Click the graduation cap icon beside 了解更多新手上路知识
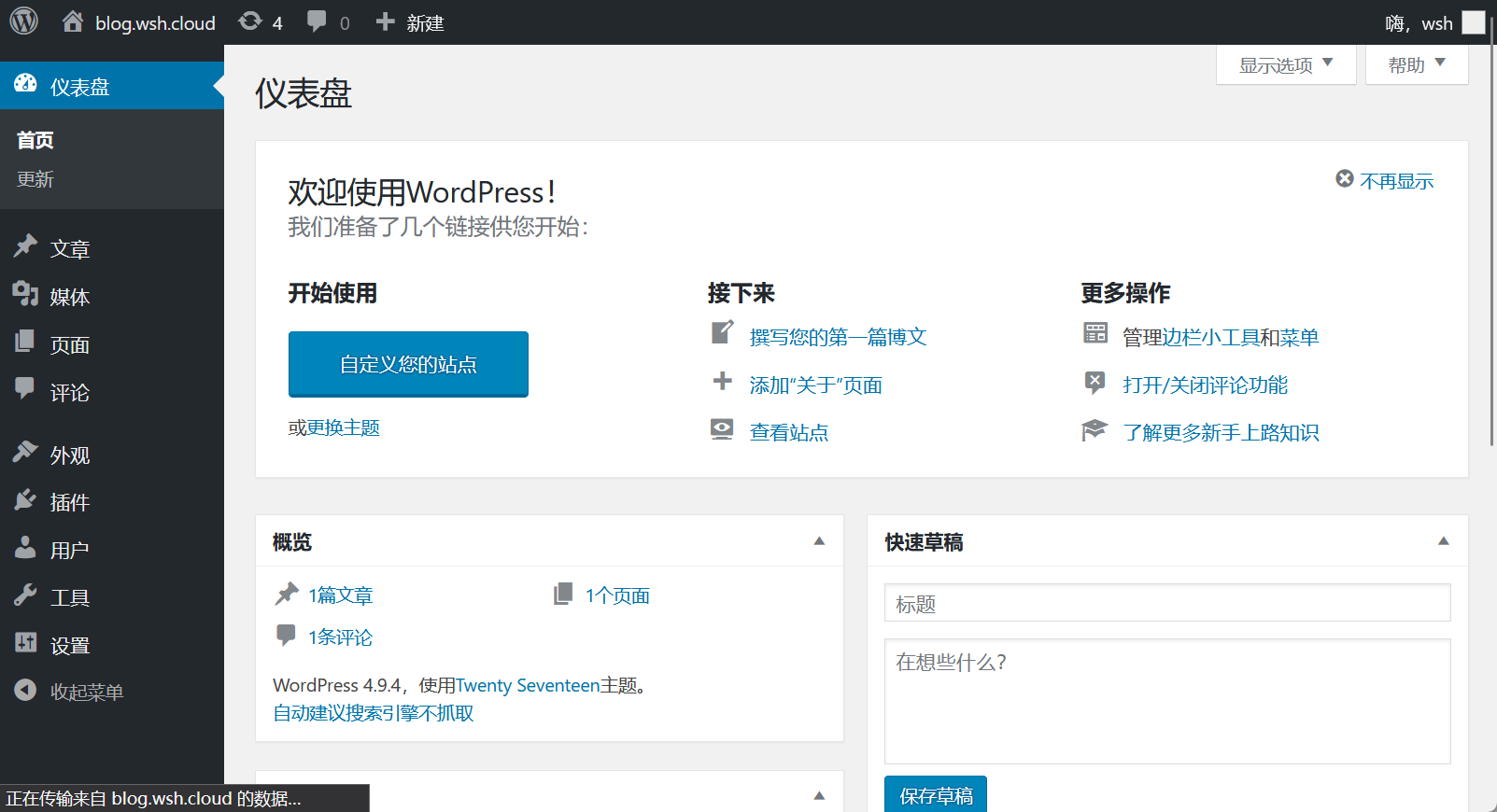The image size is (1497, 812). click(x=1095, y=429)
